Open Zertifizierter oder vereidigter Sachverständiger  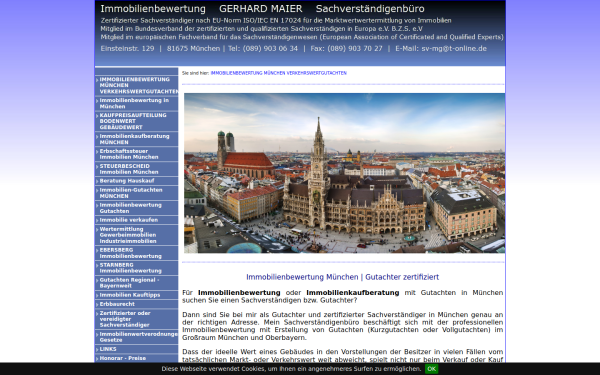click(x=136, y=319)
